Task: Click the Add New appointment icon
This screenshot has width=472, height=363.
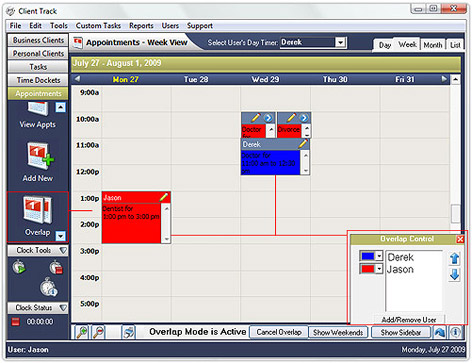Action: pyautogui.click(x=40, y=156)
